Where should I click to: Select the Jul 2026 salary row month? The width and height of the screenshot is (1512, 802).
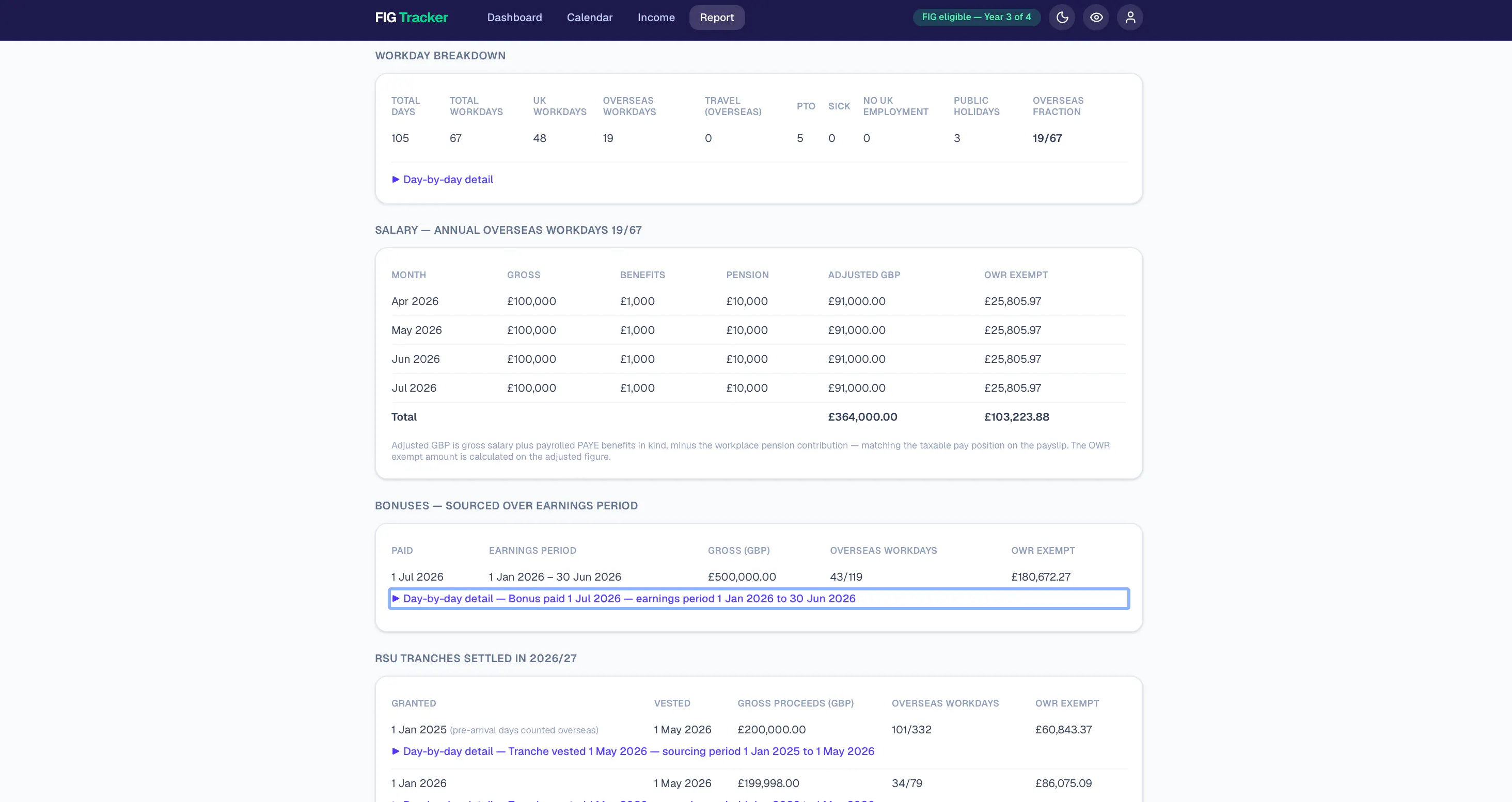414,388
